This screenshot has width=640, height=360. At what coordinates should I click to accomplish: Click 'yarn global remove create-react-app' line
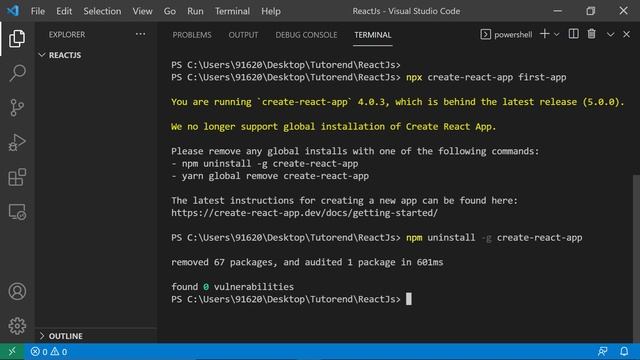(x=270, y=176)
